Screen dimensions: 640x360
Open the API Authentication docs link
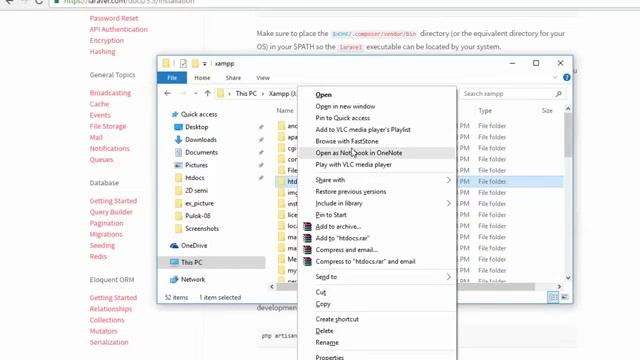point(119,29)
